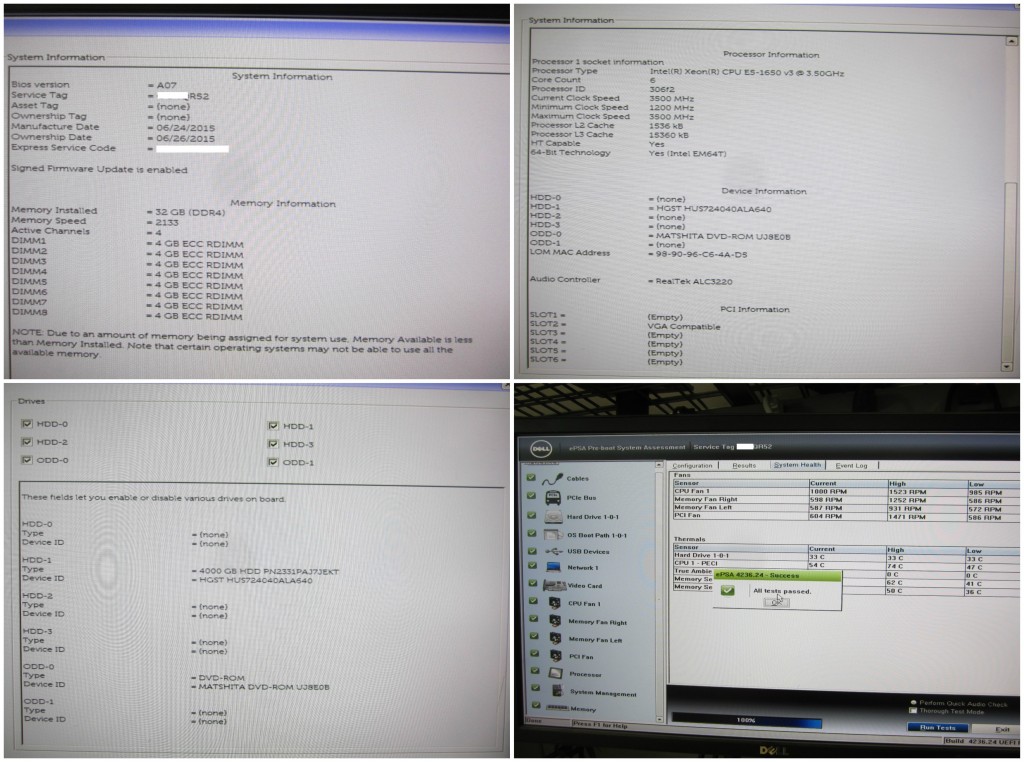Click the Signed Firmware Update is enabled text

99,169
